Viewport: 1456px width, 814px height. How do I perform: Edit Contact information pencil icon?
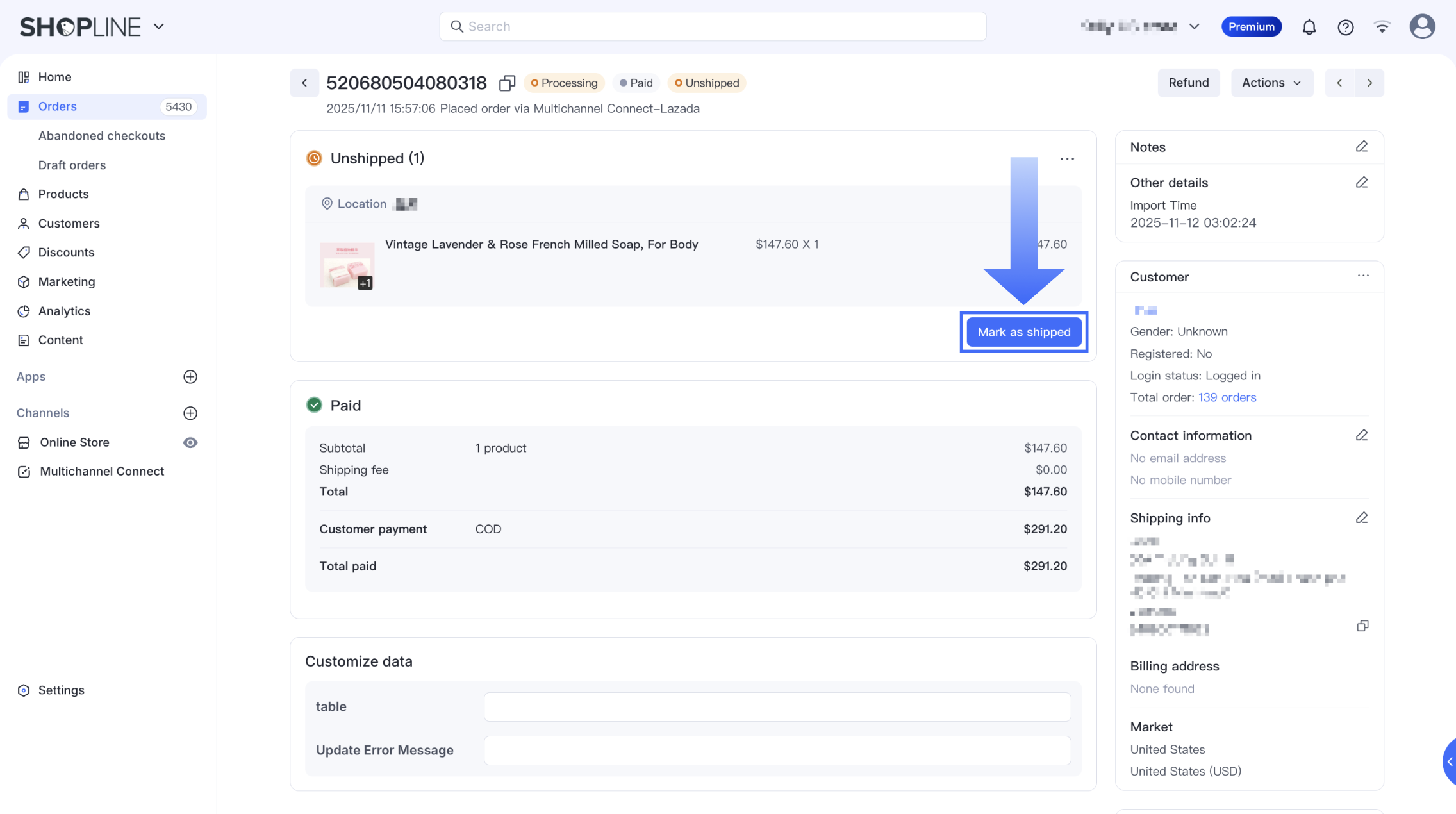pos(1362,436)
